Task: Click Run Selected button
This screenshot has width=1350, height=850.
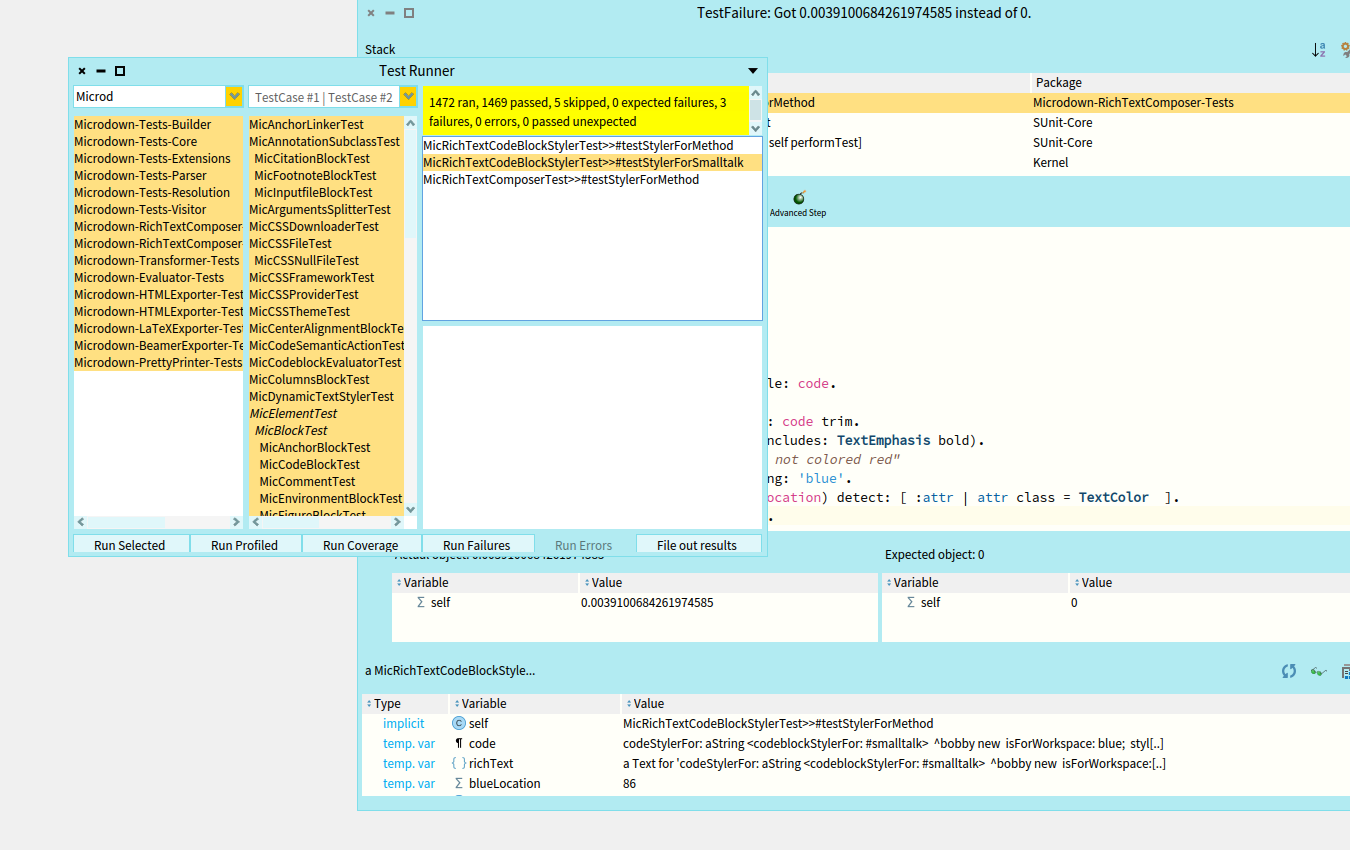Action: (x=130, y=545)
